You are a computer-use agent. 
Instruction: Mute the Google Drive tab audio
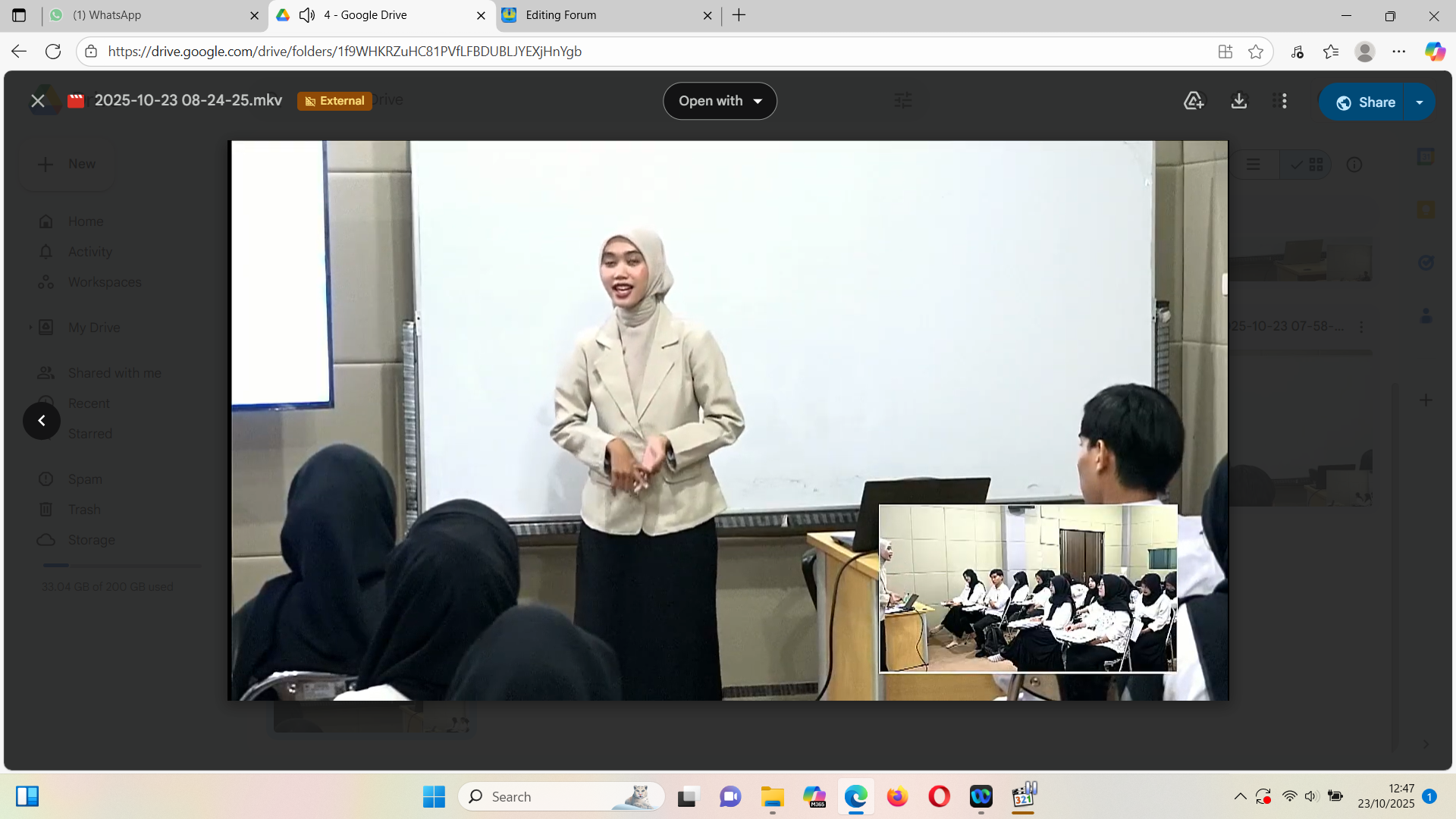(x=307, y=15)
